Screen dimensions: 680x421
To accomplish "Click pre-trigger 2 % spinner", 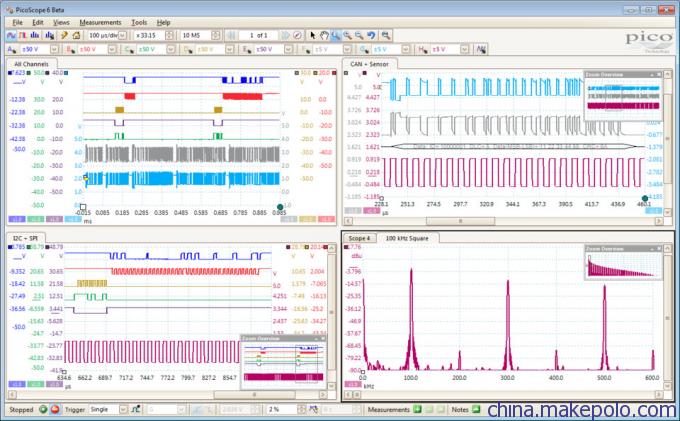I will [301, 409].
